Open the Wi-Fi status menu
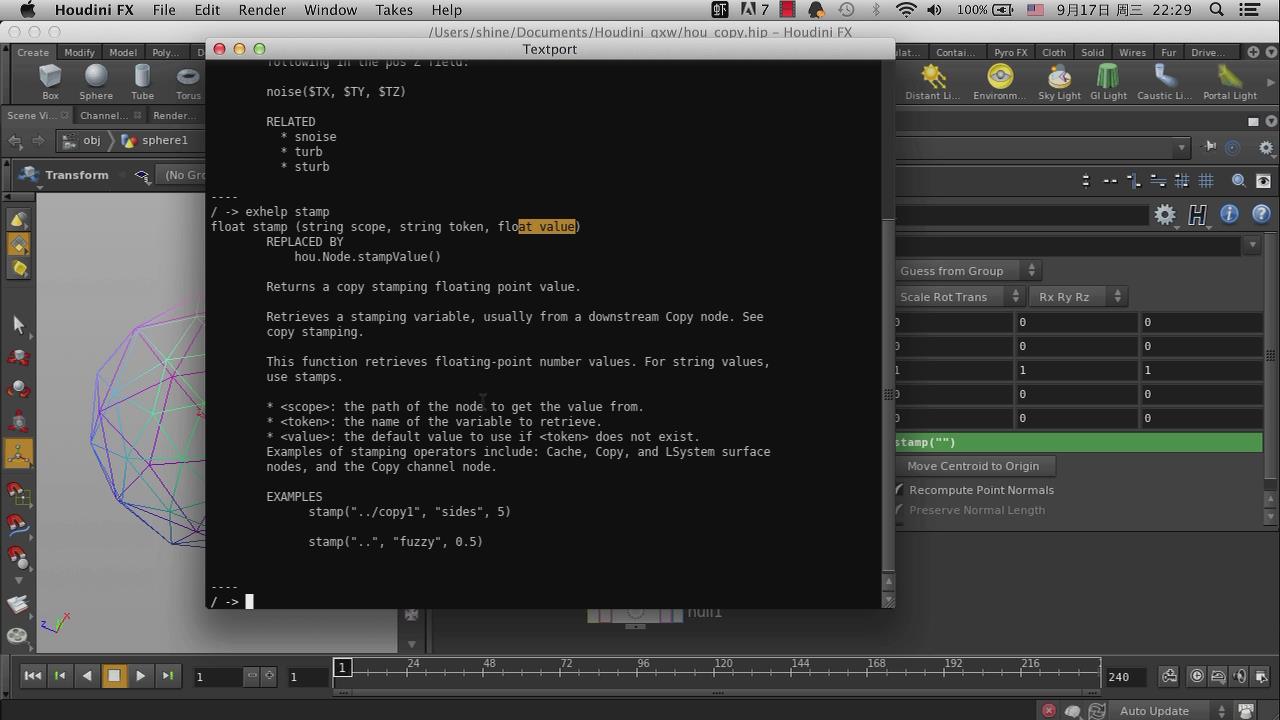The width and height of the screenshot is (1280, 720). point(906,10)
